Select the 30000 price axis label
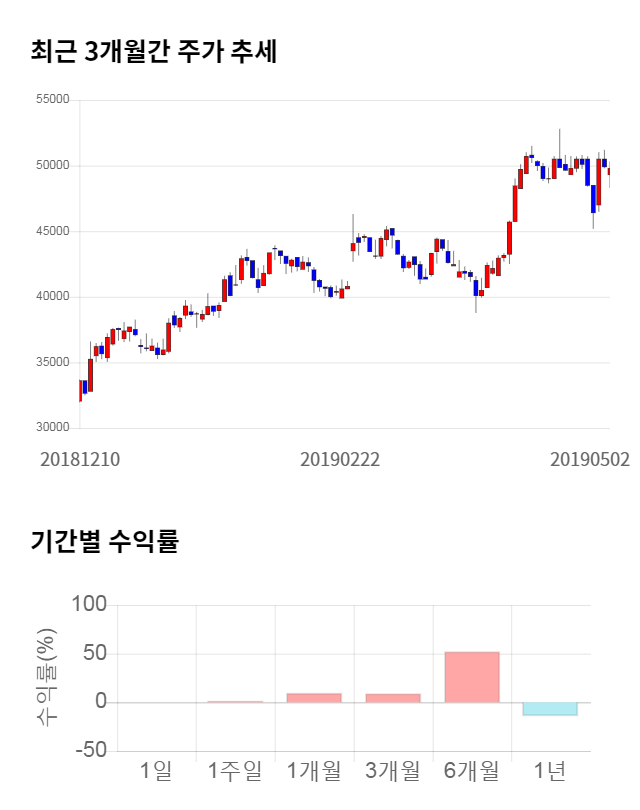The image size is (640, 810). click(x=52, y=428)
